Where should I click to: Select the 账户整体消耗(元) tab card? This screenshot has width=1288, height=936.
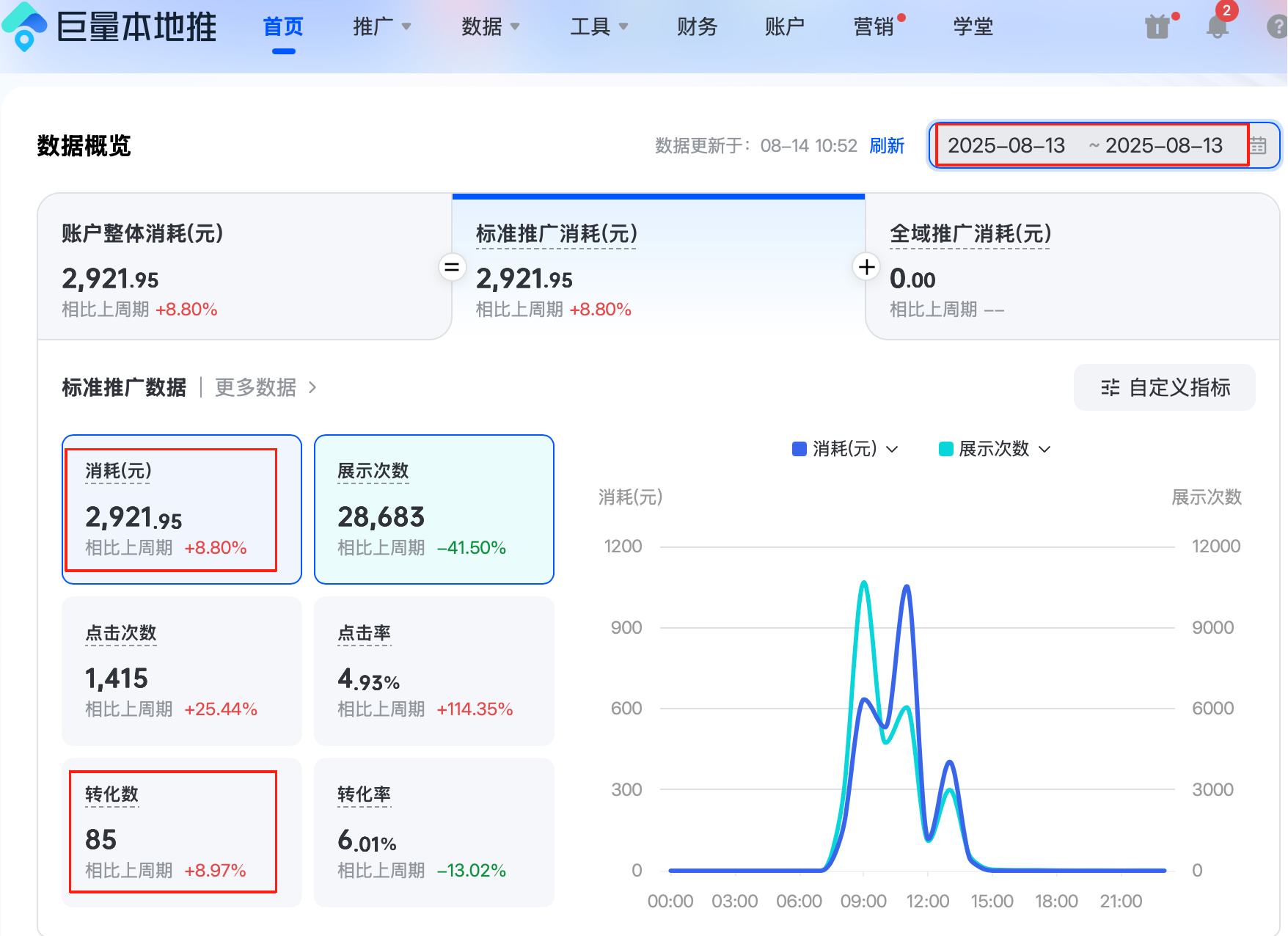pyautogui.click(x=244, y=266)
